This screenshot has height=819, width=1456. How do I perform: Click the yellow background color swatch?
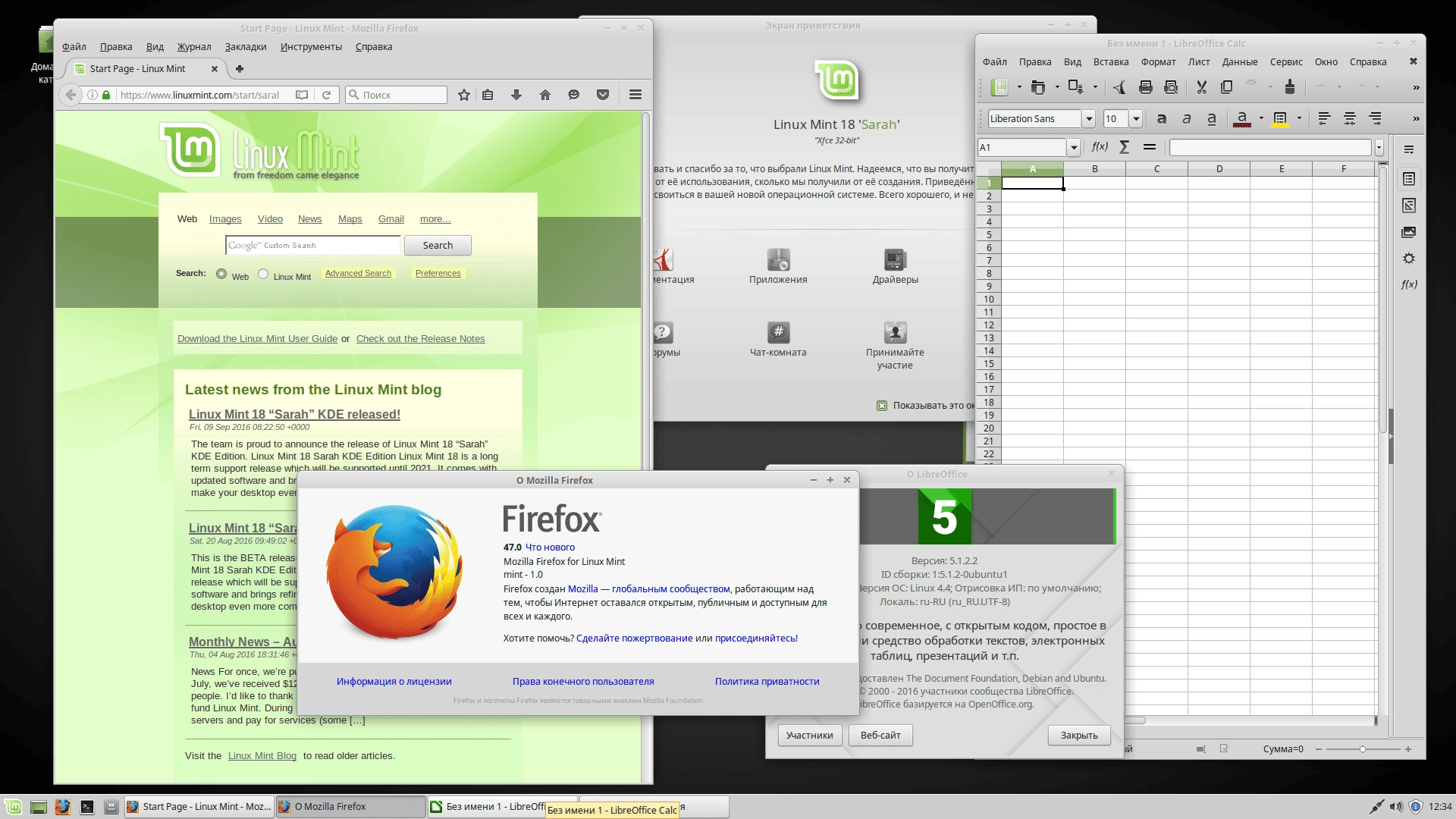click(1280, 119)
